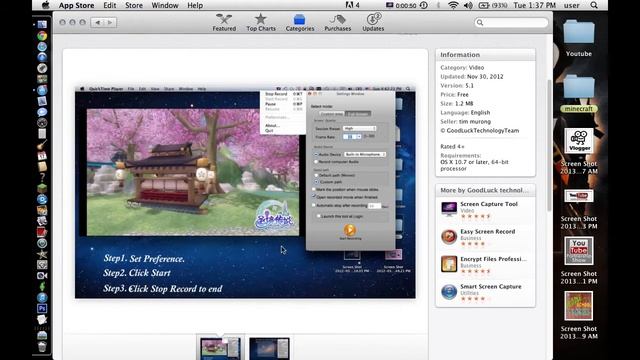Open the App Store menu
The height and width of the screenshot is (360, 640).
[x=76, y=5]
